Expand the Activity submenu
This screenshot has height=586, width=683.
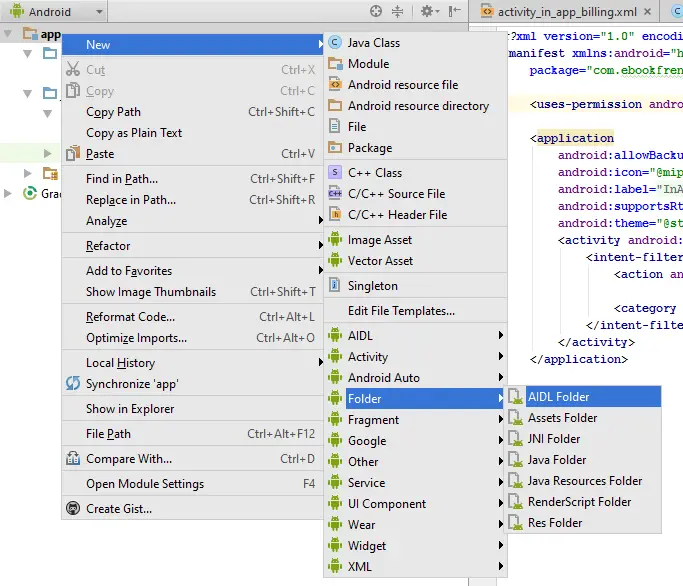pos(501,357)
